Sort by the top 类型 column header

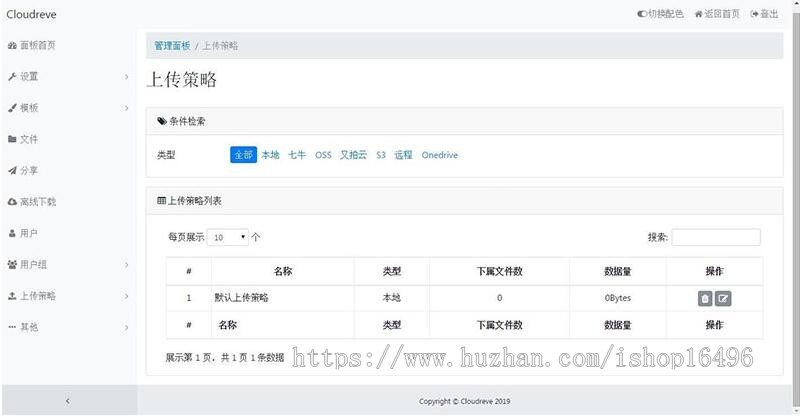point(392,271)
